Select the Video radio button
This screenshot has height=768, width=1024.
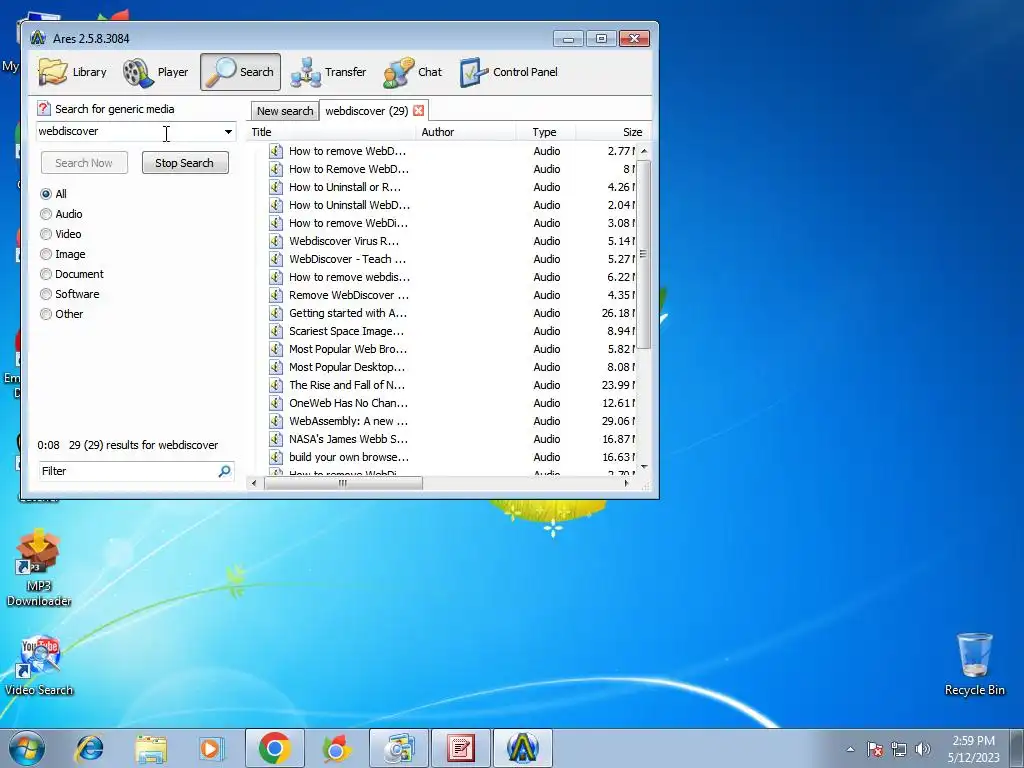(46, 234)
